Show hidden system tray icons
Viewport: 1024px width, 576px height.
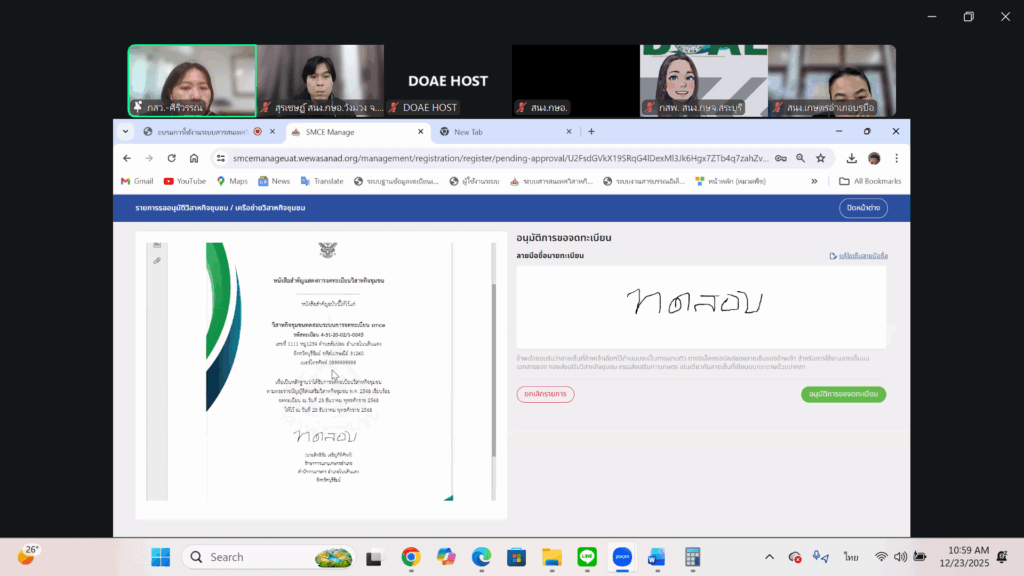(x=769, y=557)
